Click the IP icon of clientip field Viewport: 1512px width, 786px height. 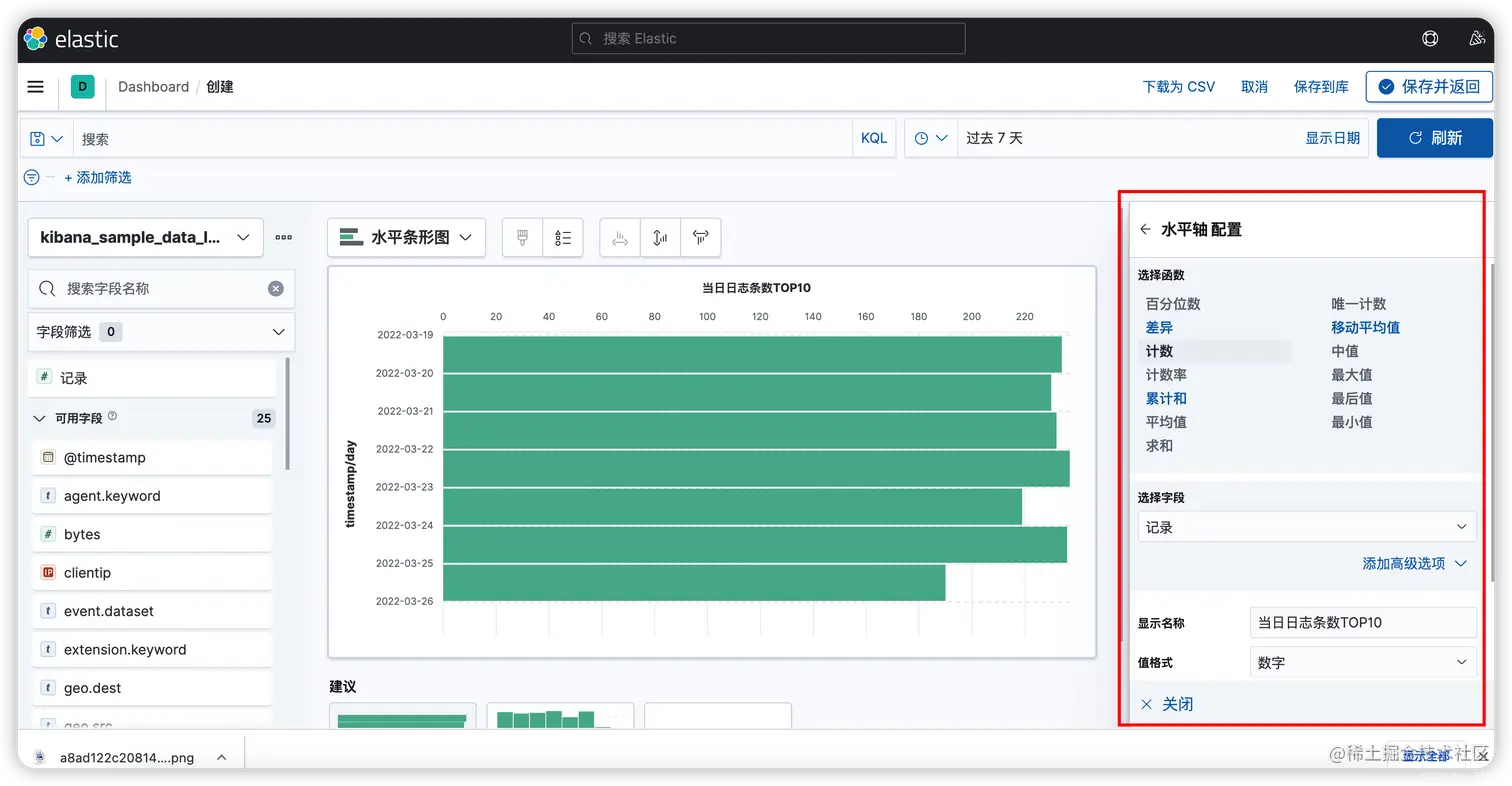pyautogui.click(x=47, y=572)
